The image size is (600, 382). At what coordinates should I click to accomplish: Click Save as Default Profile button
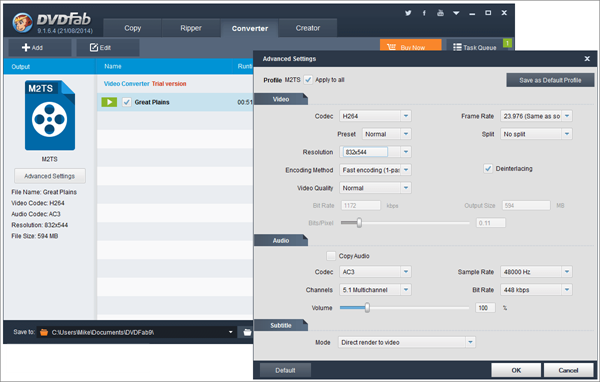pos(550,80)
